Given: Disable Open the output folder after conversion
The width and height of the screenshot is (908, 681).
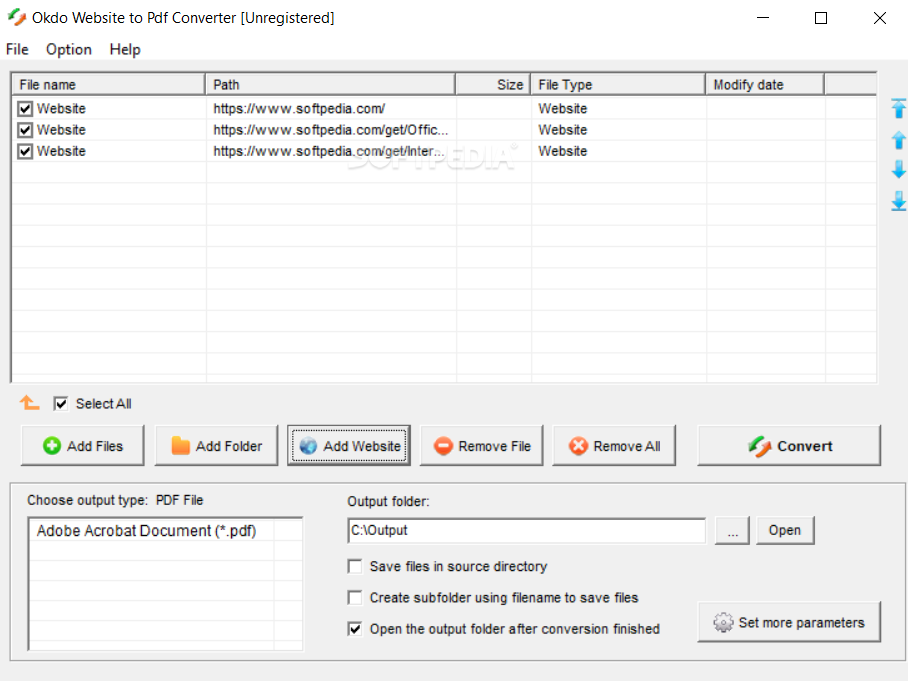Looking at the screenshot, I should [355, 629].
